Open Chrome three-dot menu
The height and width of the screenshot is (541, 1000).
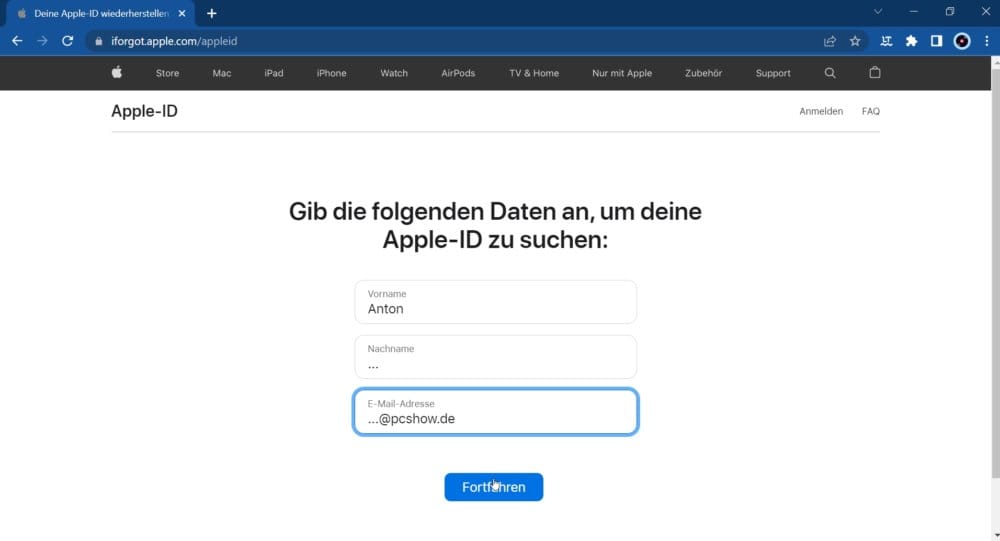click(x=987, y=41)
